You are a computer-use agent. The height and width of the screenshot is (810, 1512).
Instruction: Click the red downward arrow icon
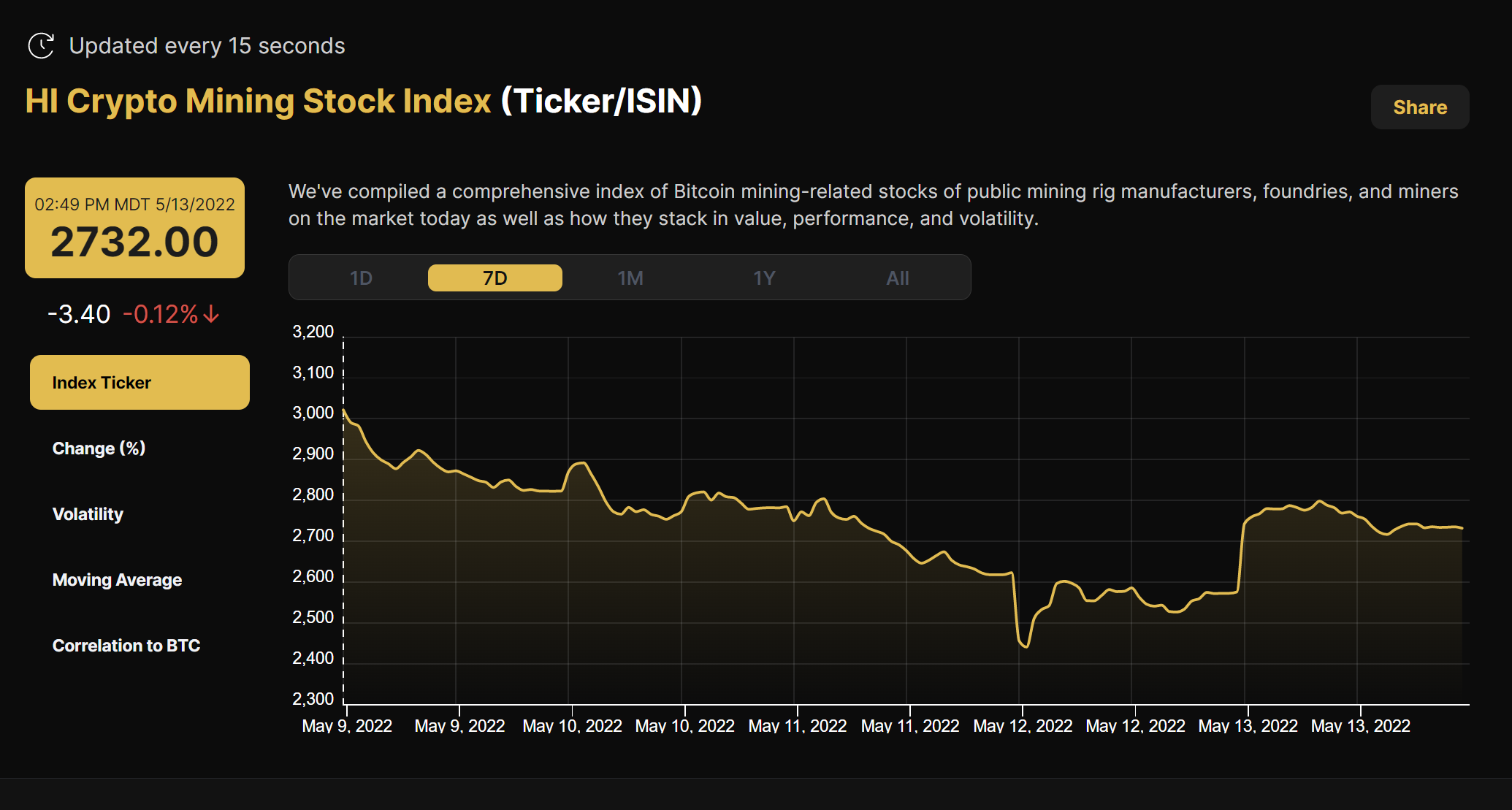(x=210, y=314)
